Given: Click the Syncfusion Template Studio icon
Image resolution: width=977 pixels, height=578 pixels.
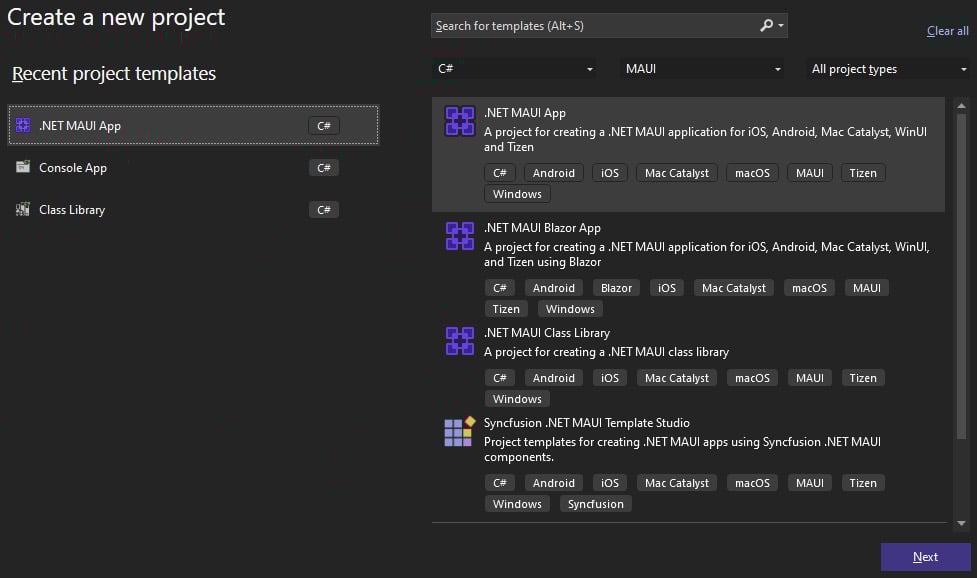Looking at the screenshot, I should coord(460,431).
